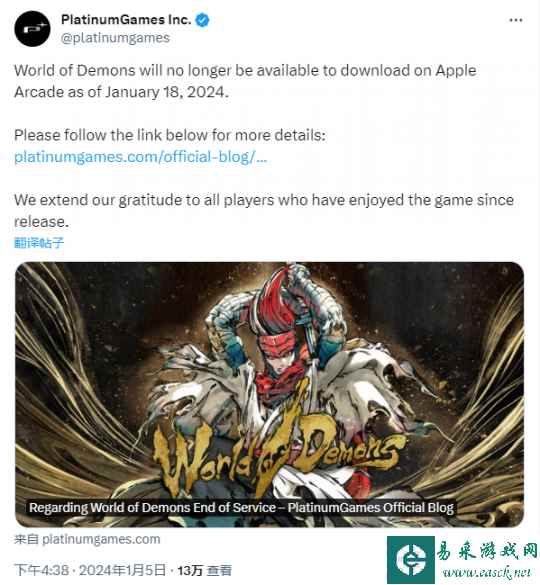Open PlatinumGames profile avatar
The width and height of the screenshot is (540, 585).
(32, 29)
